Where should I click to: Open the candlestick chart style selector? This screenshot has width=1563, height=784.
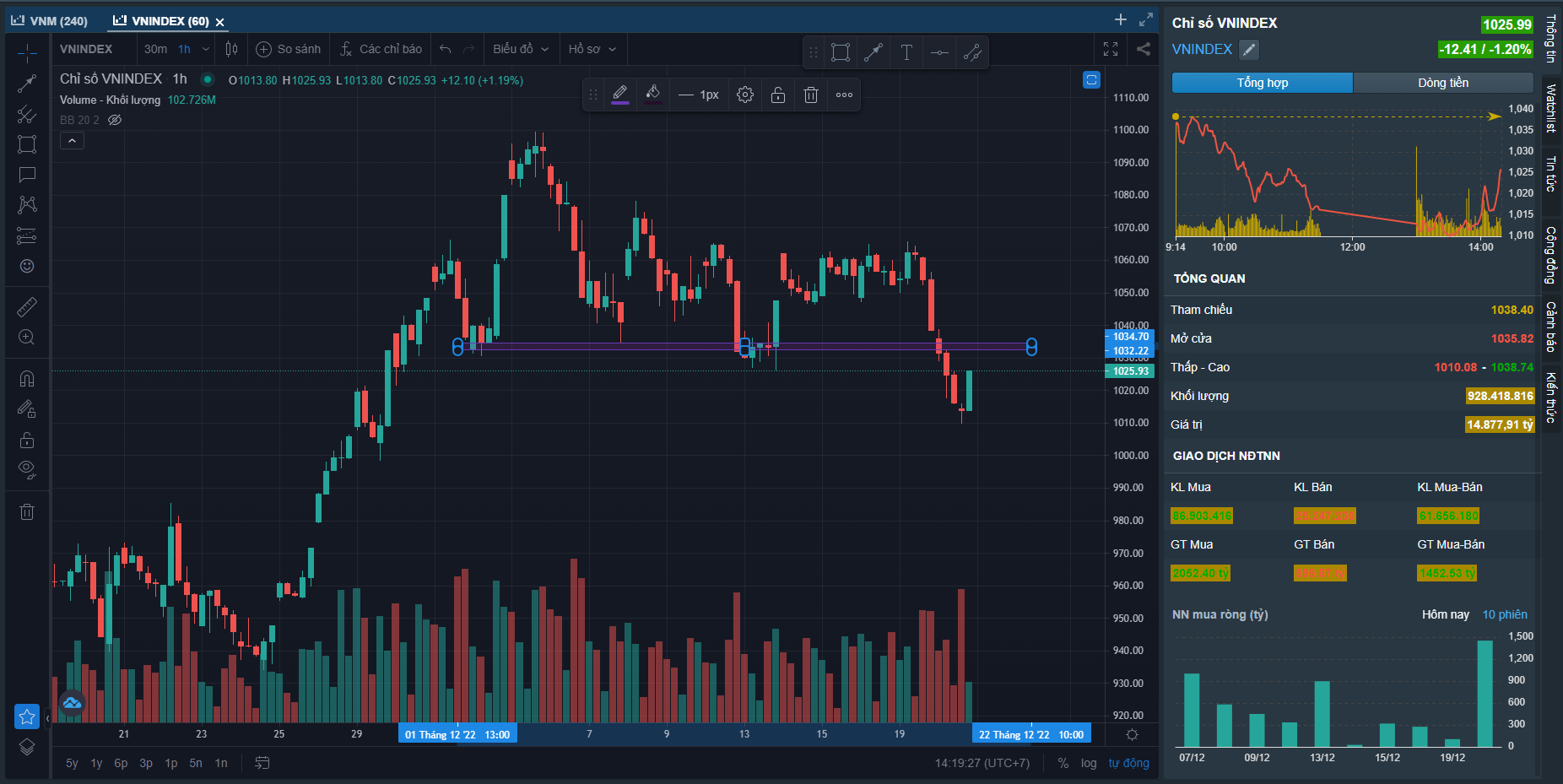(x=231, y=49)
